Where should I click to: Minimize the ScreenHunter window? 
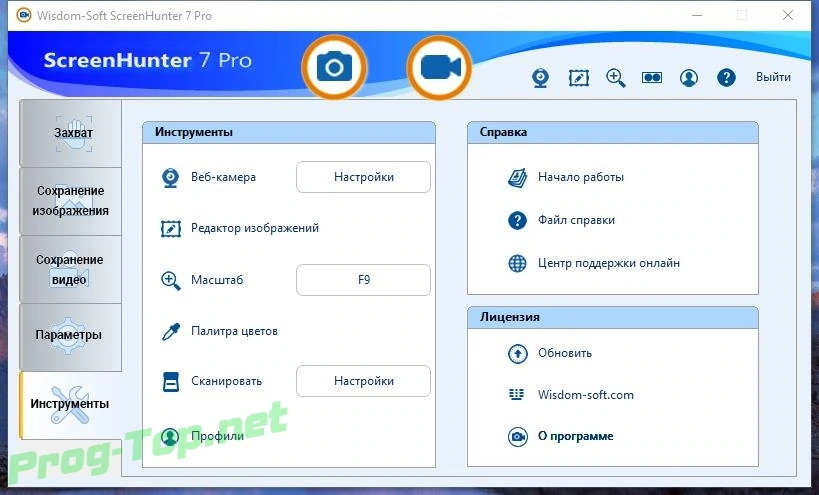pyautogui.click(x=697, y=16)
